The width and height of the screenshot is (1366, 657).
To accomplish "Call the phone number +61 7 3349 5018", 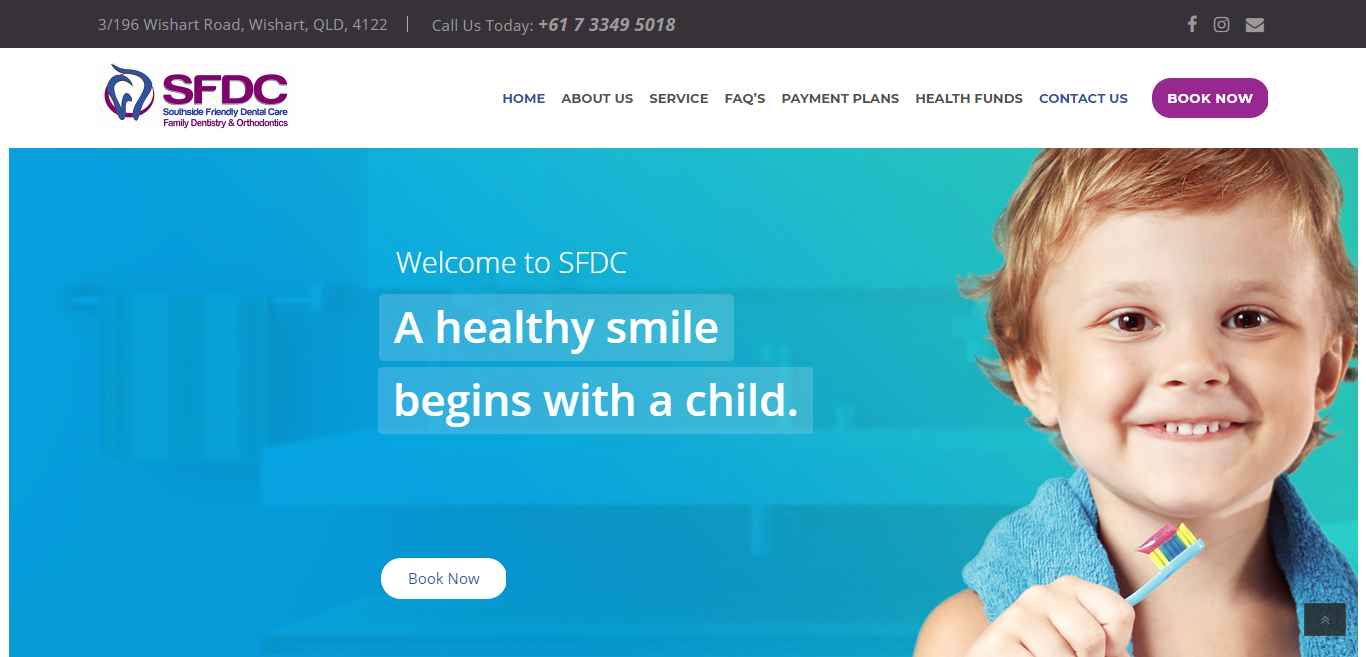I will 607,25.
